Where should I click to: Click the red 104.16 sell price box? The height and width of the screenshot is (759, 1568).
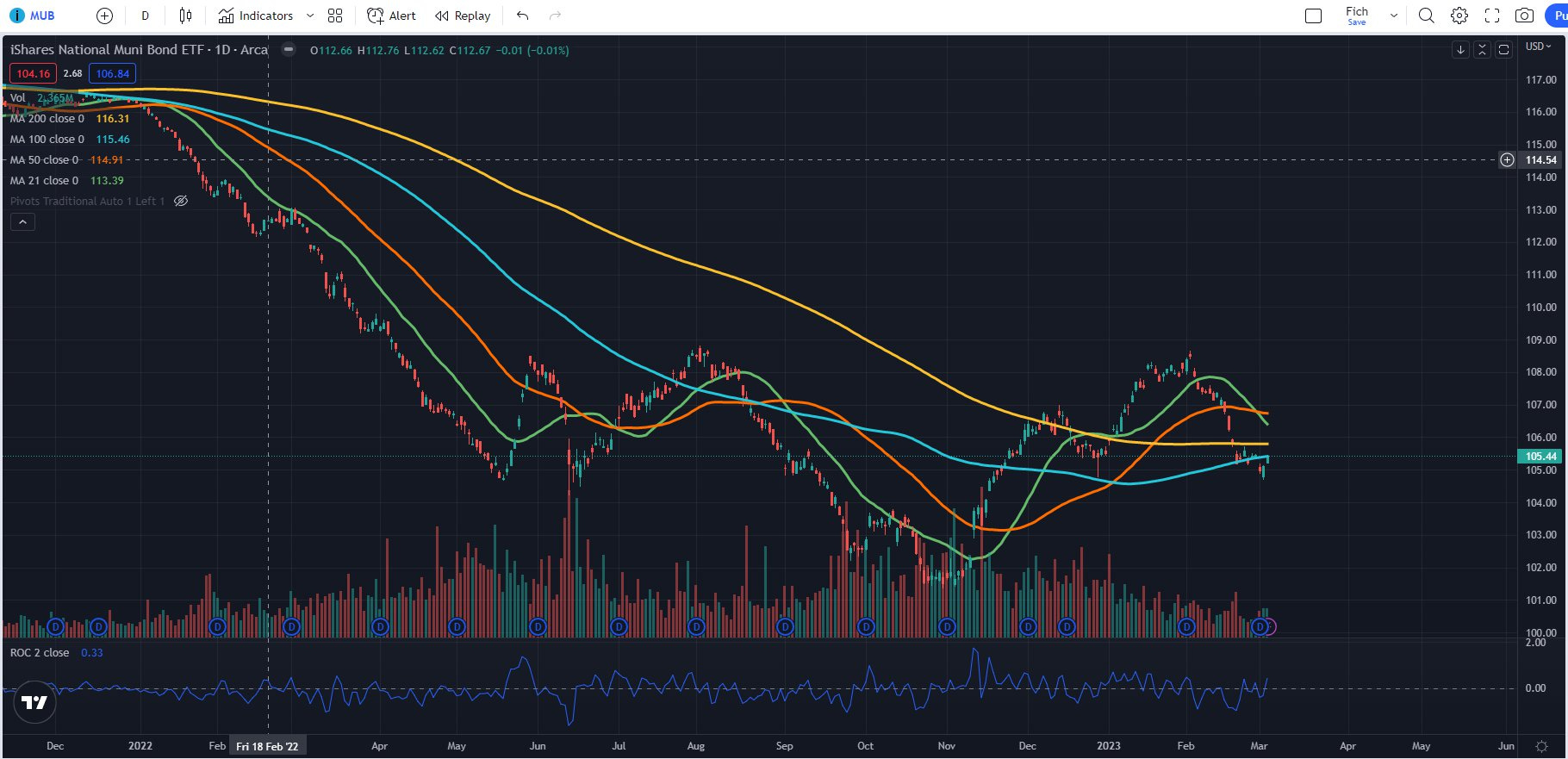point(34,74)
